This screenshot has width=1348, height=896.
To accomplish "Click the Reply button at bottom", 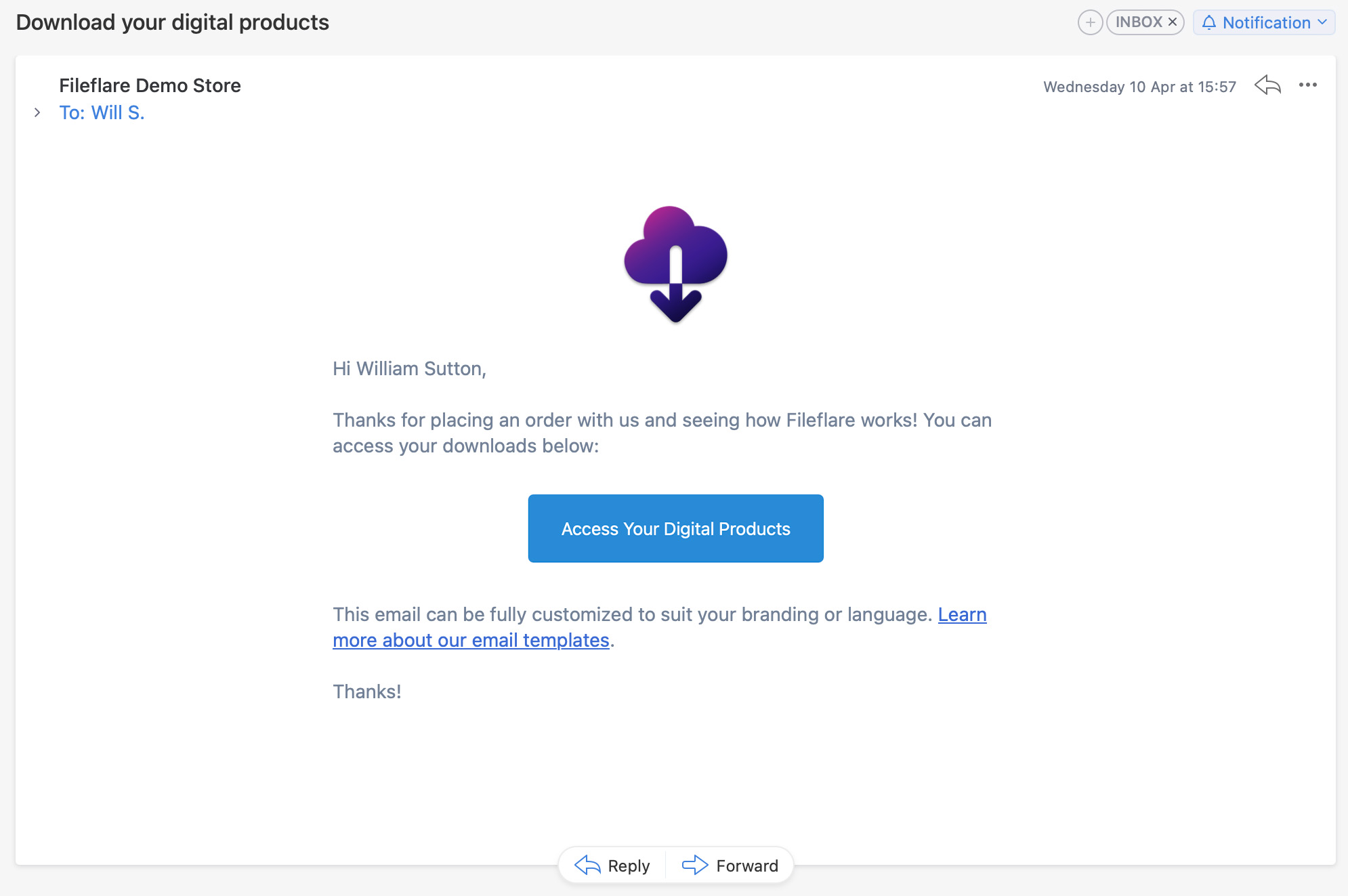I will click(x=612, y=865).
